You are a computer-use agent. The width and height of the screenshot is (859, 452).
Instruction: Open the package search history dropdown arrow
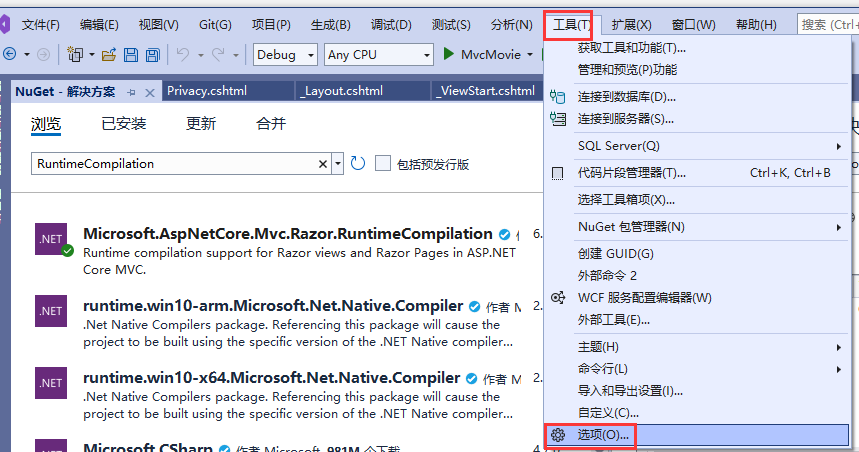(338, 164)
